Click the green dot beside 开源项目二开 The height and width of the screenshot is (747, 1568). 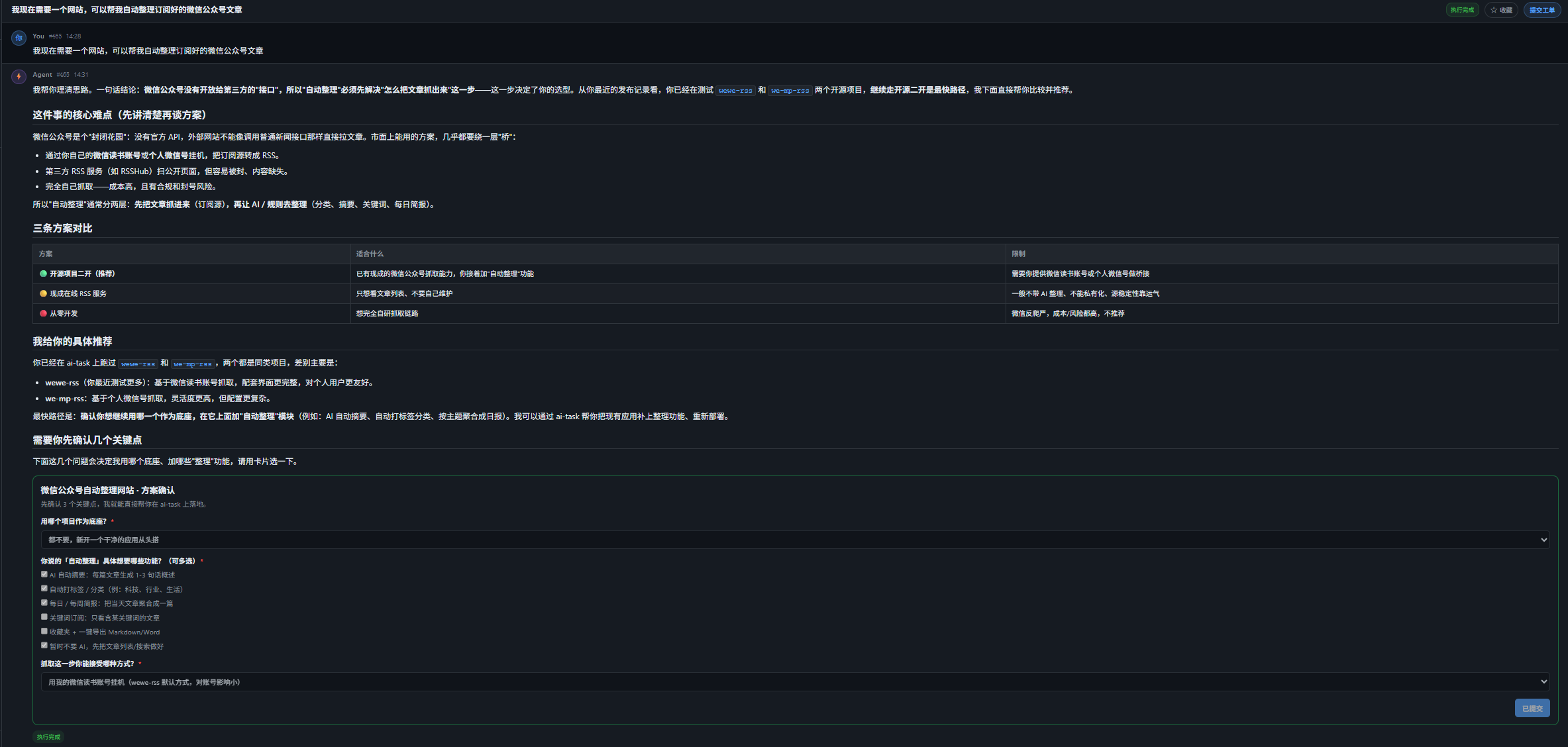[x=43, y=274]
